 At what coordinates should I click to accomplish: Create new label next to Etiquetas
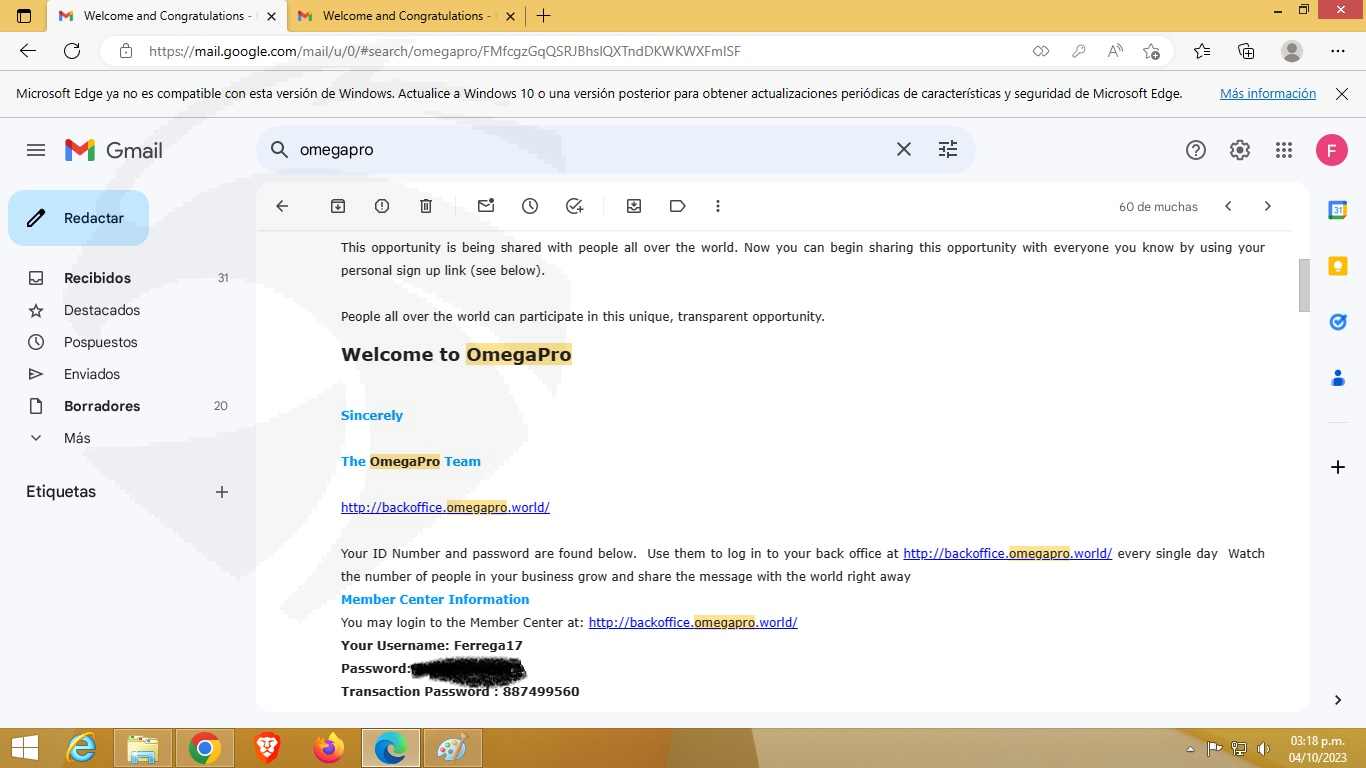pyautogui.click(x=222, y=492)
